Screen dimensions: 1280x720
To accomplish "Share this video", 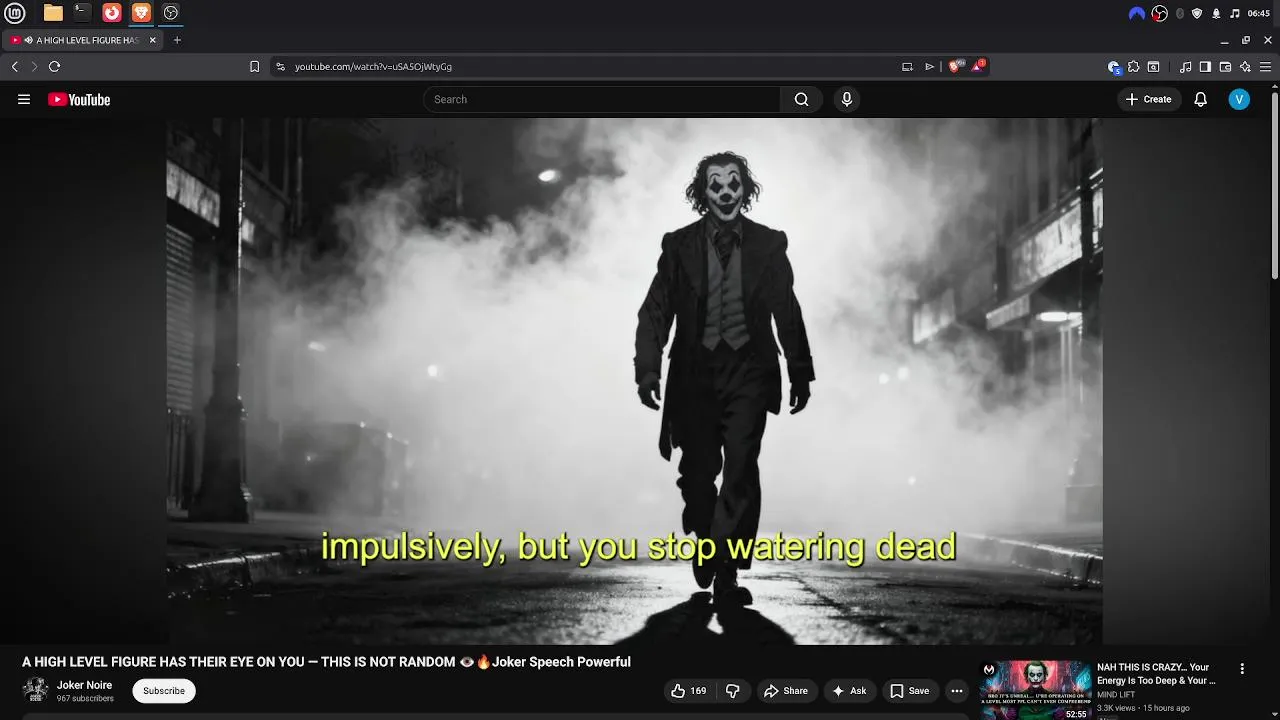I will point(785,691).
